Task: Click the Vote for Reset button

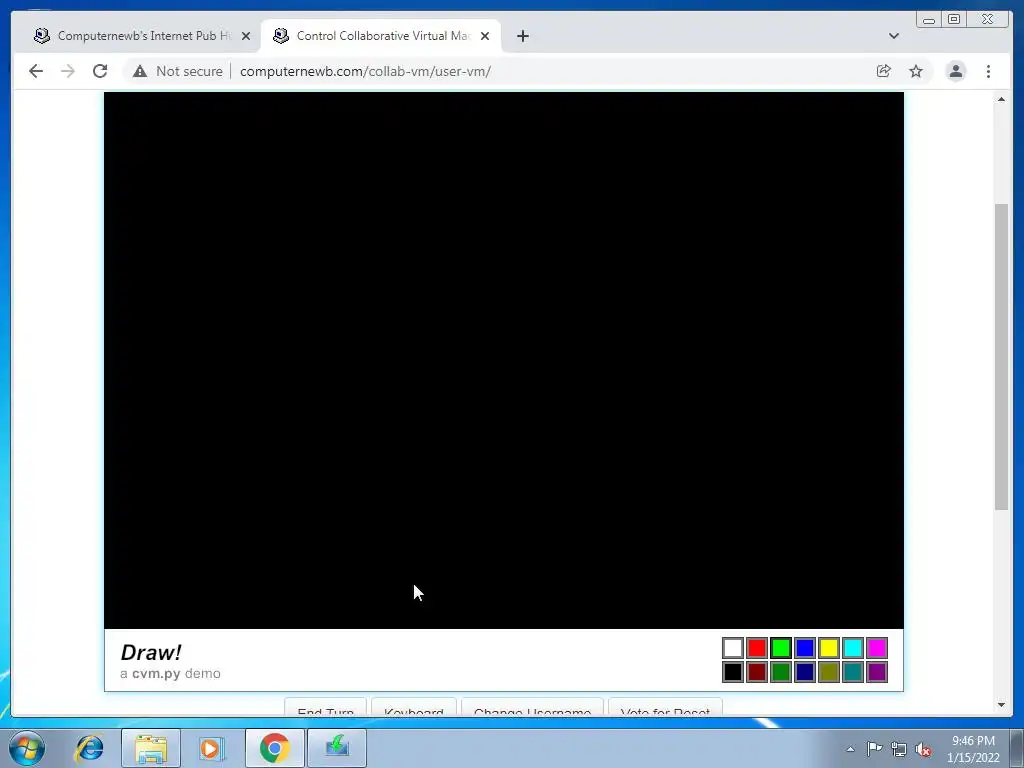Action: (665, 708)
